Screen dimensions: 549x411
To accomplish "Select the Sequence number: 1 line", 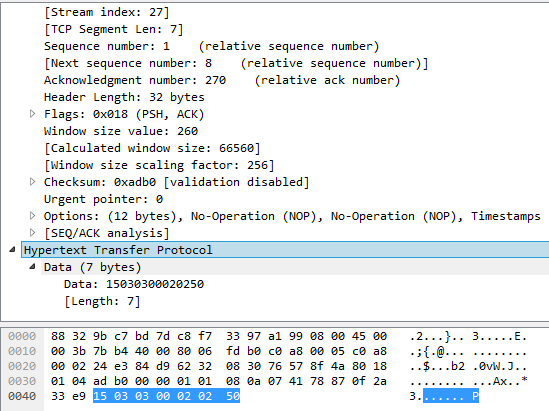I will (x=211, y=46).
